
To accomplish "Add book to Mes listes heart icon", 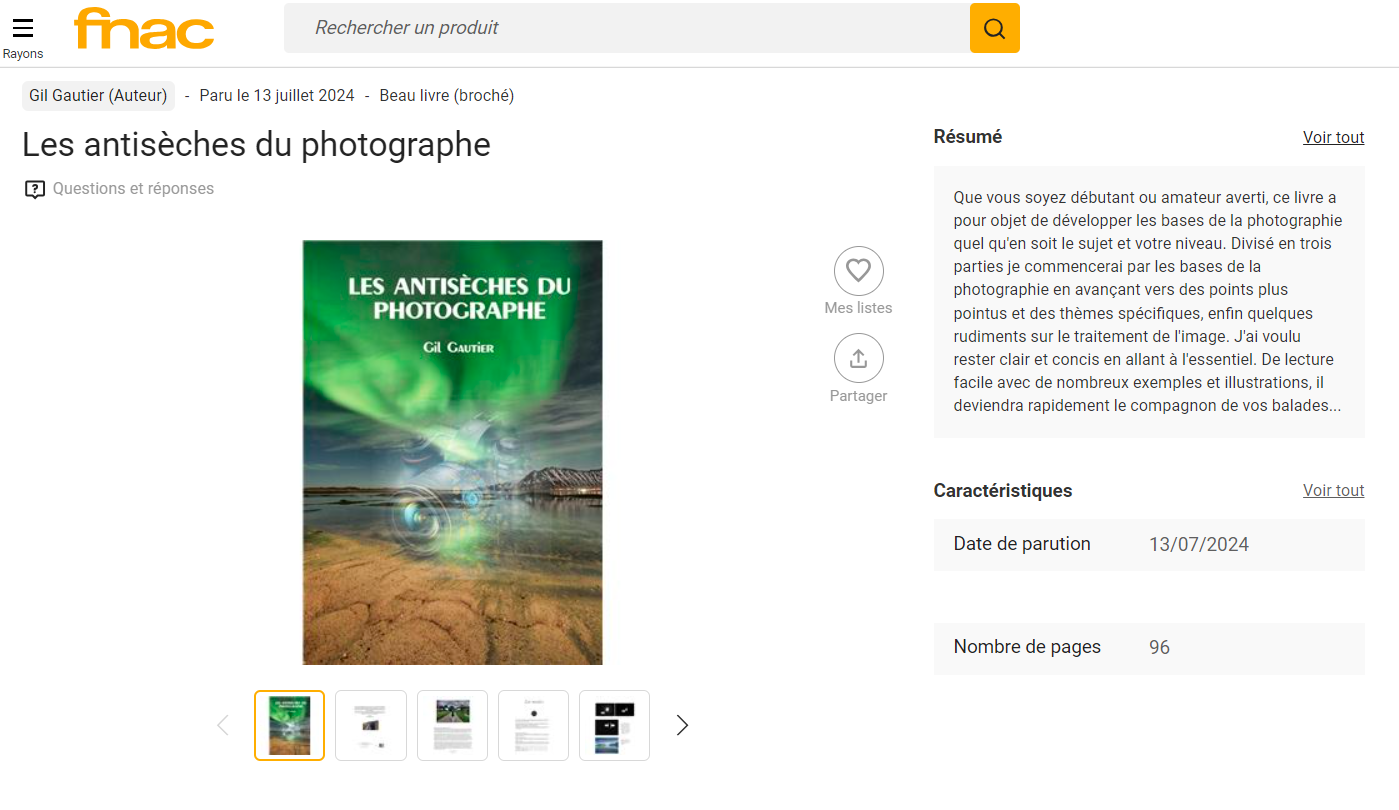I will (x=858, y=271).
